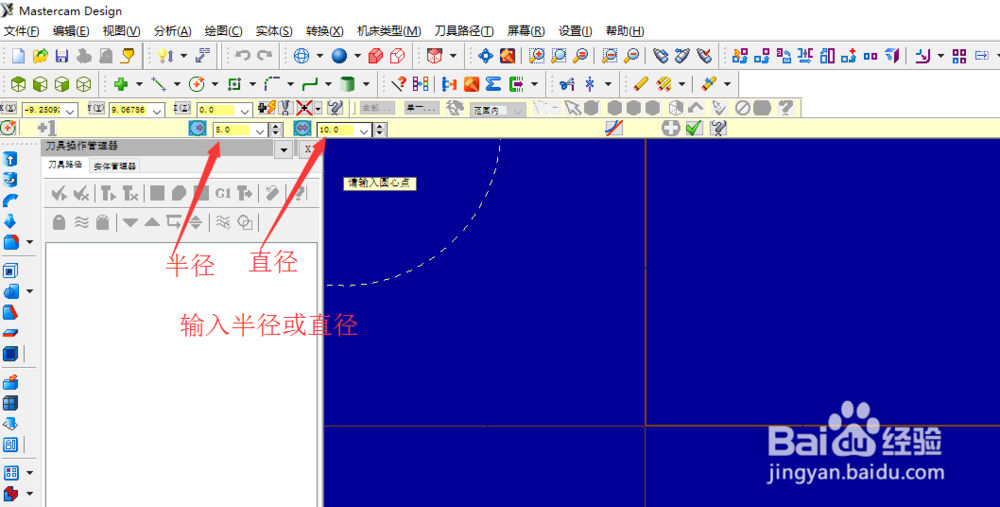Viewport: 1000px width, 507px height.
Task: Switch to the 刀具路径 tab
Action: [65, 165]
